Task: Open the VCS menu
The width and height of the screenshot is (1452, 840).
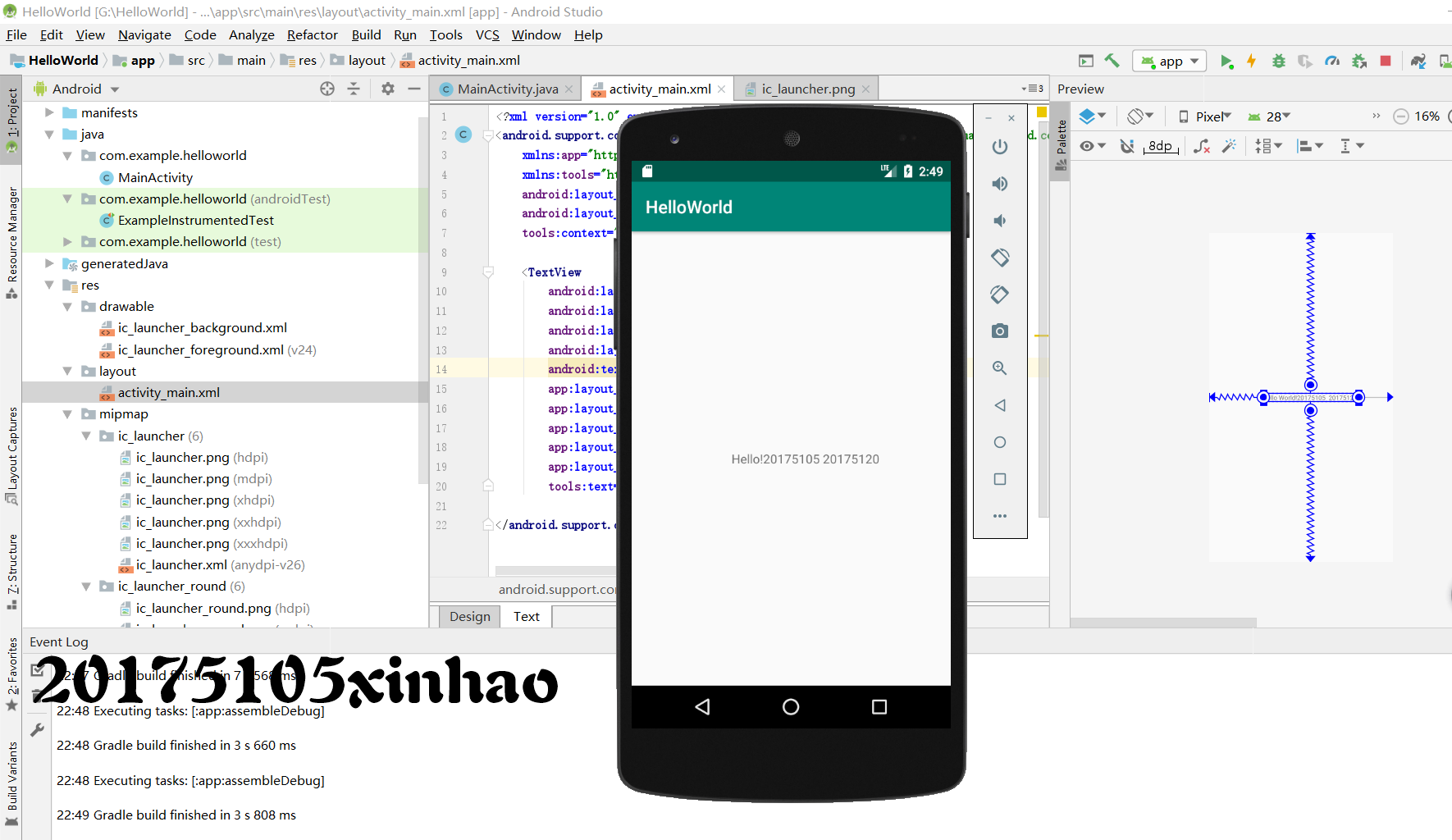Action: pyautogui.click(x=487, y=34)
